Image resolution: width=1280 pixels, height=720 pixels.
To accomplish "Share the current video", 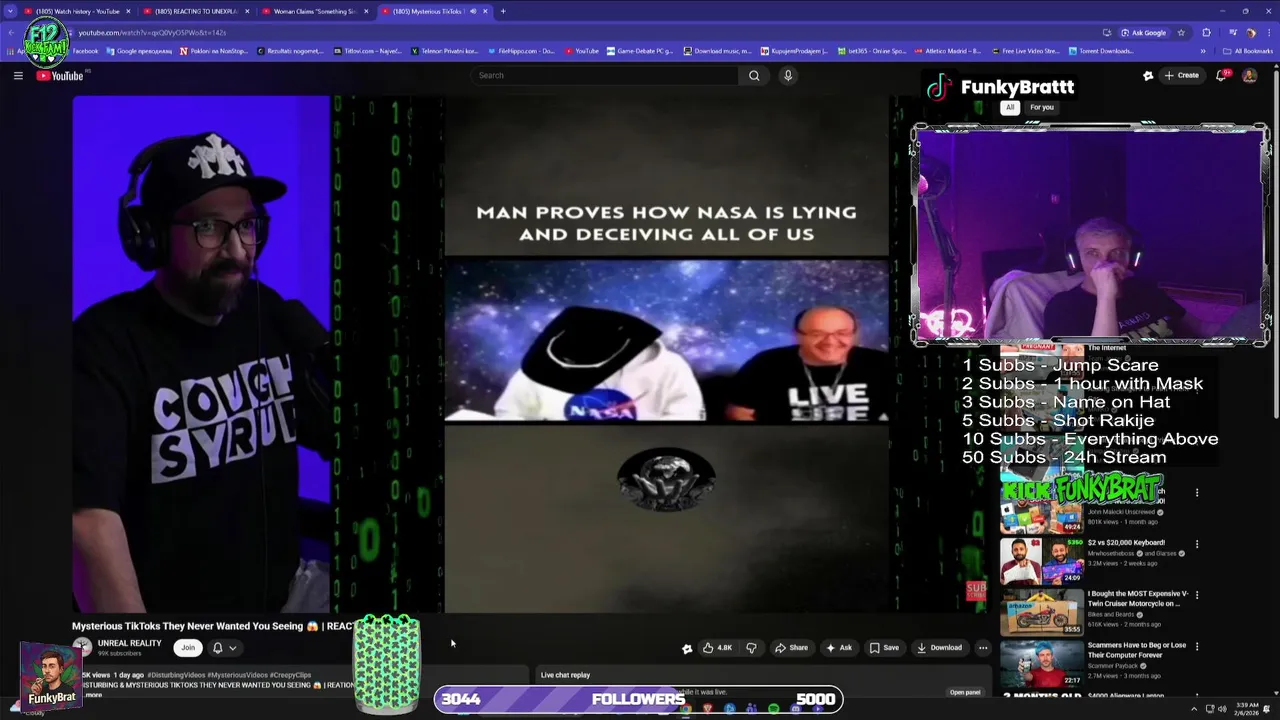I will (791, 647).
